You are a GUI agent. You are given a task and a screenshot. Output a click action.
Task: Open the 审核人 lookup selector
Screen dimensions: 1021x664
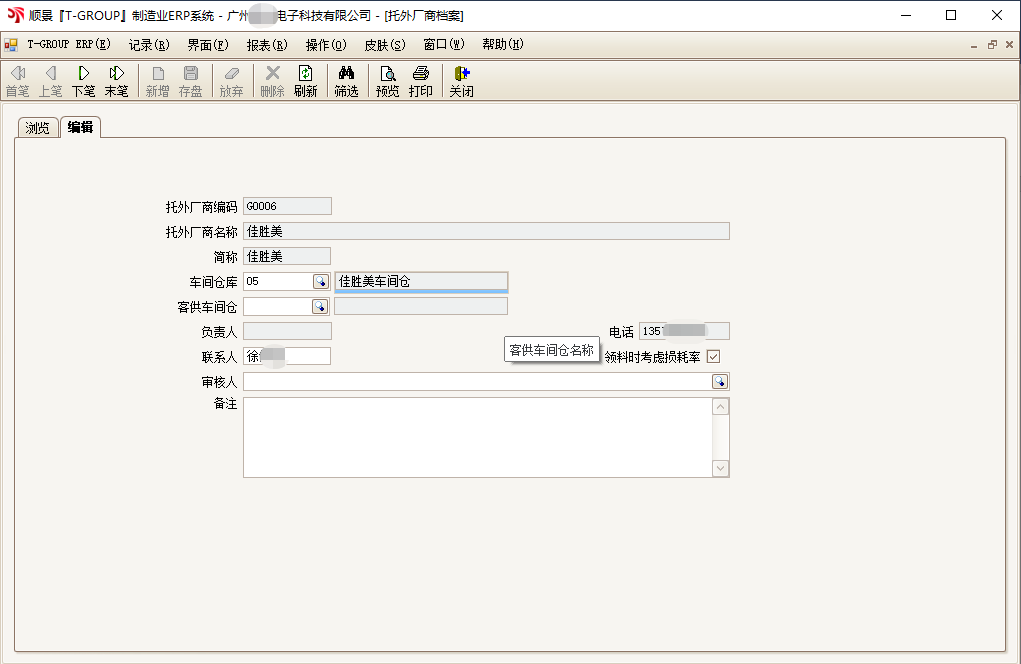(x=721, y=381)
